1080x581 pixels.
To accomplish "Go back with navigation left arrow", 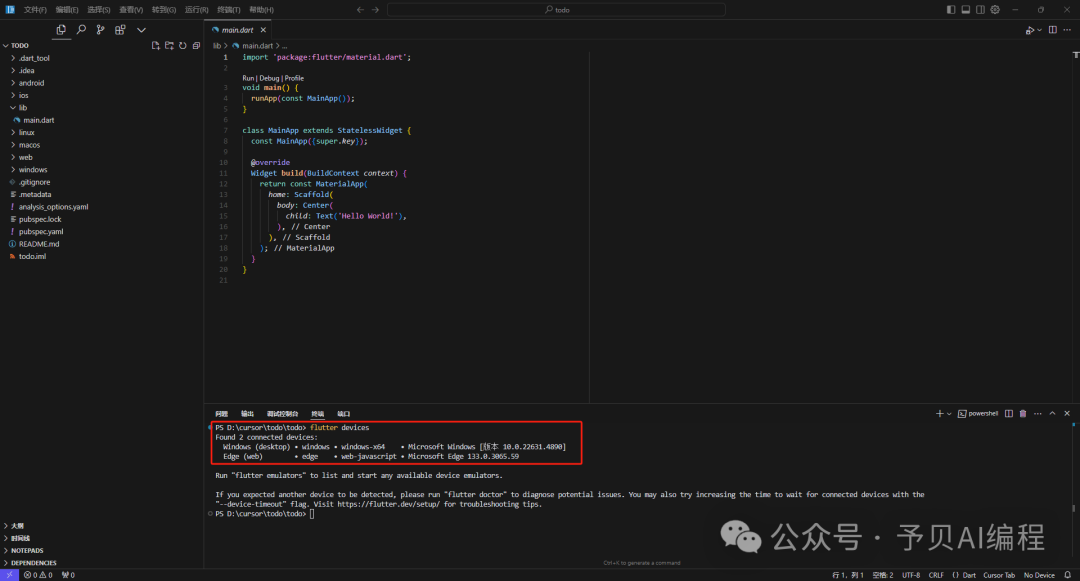I will [x=360, y=10].
